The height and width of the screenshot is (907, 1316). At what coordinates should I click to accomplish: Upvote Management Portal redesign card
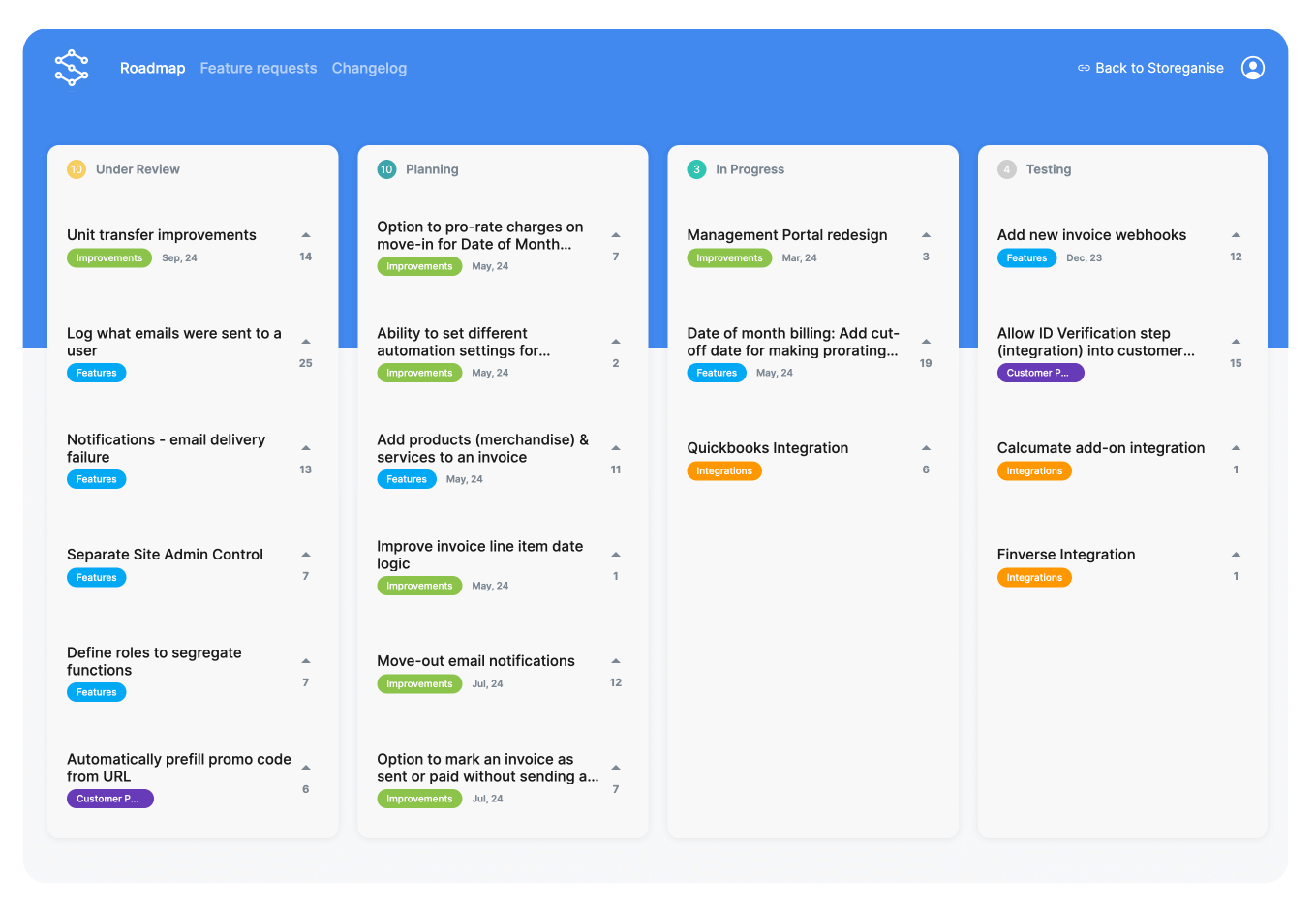point(926,235)
